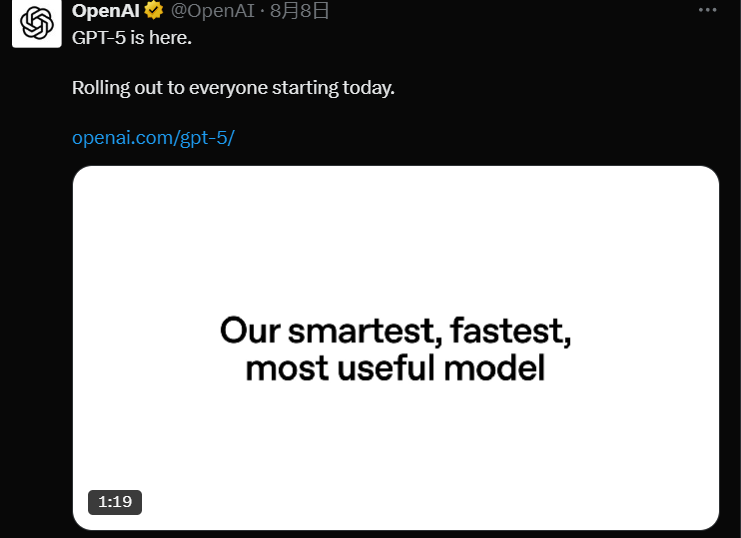Play the GPT-5 announcement video

pyautogui.click(x=396, y=347)
